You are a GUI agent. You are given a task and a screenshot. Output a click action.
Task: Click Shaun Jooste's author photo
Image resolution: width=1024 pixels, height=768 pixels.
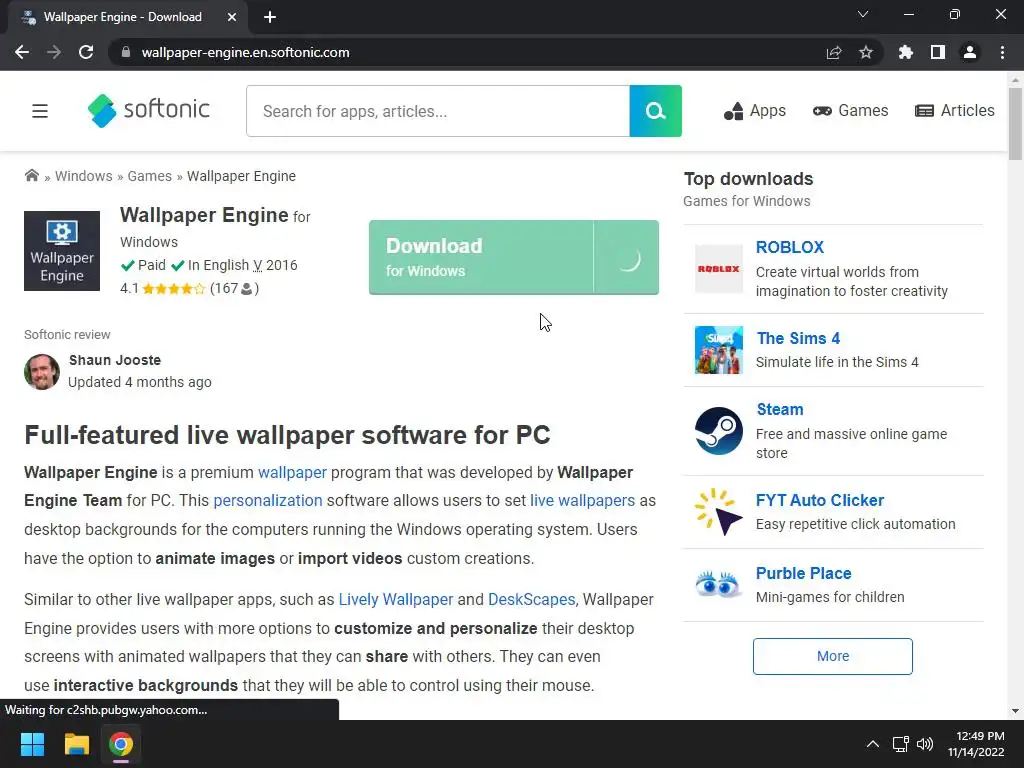tap(42, 372)
